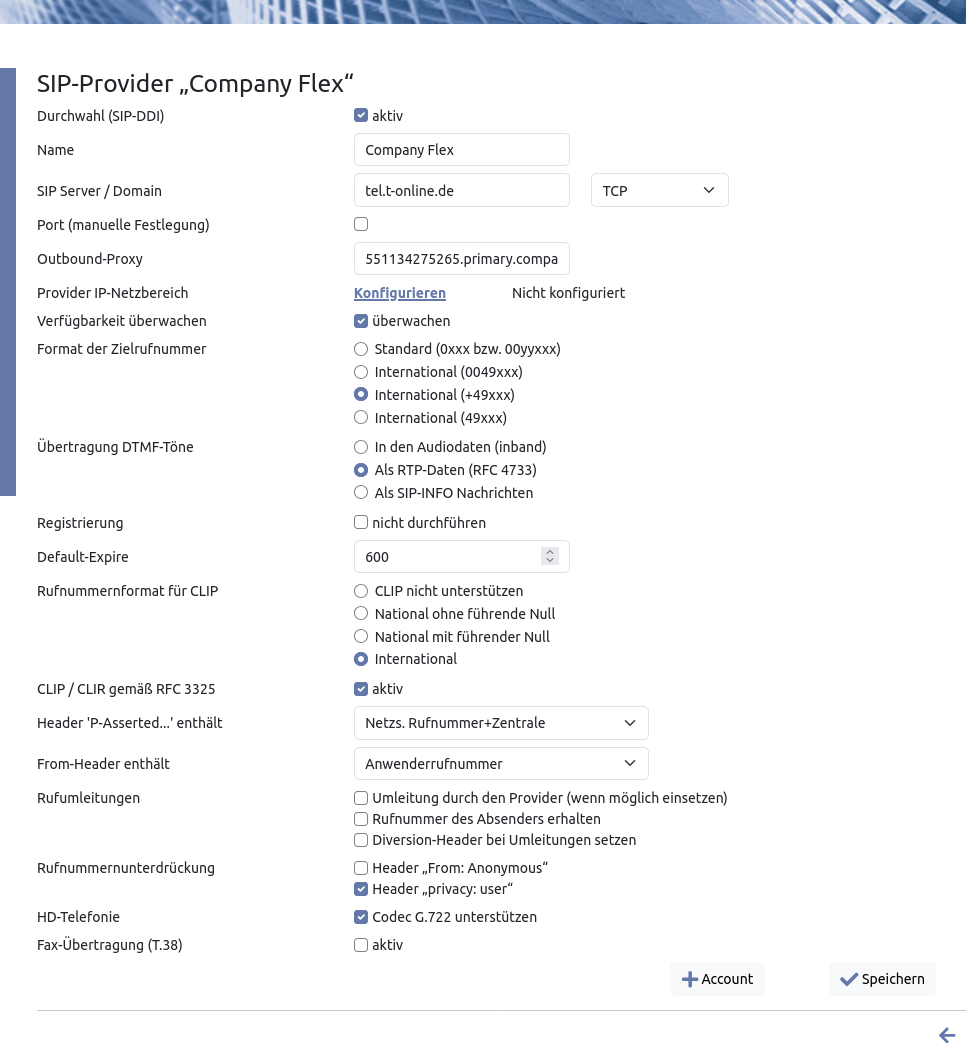The height and width of the screenshot is (1060, 976).
Task: Open the From-Header Anwenderrufnummer dropdown
Action: [x=501, y=763]
